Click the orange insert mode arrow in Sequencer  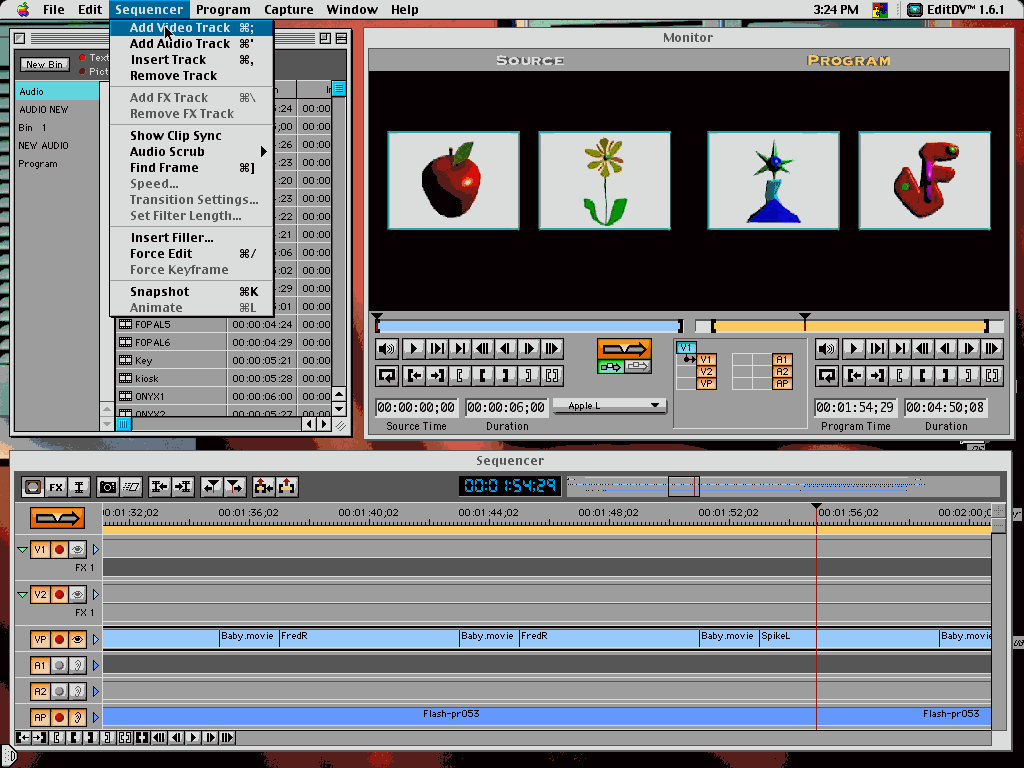click(x=57, y=519)
